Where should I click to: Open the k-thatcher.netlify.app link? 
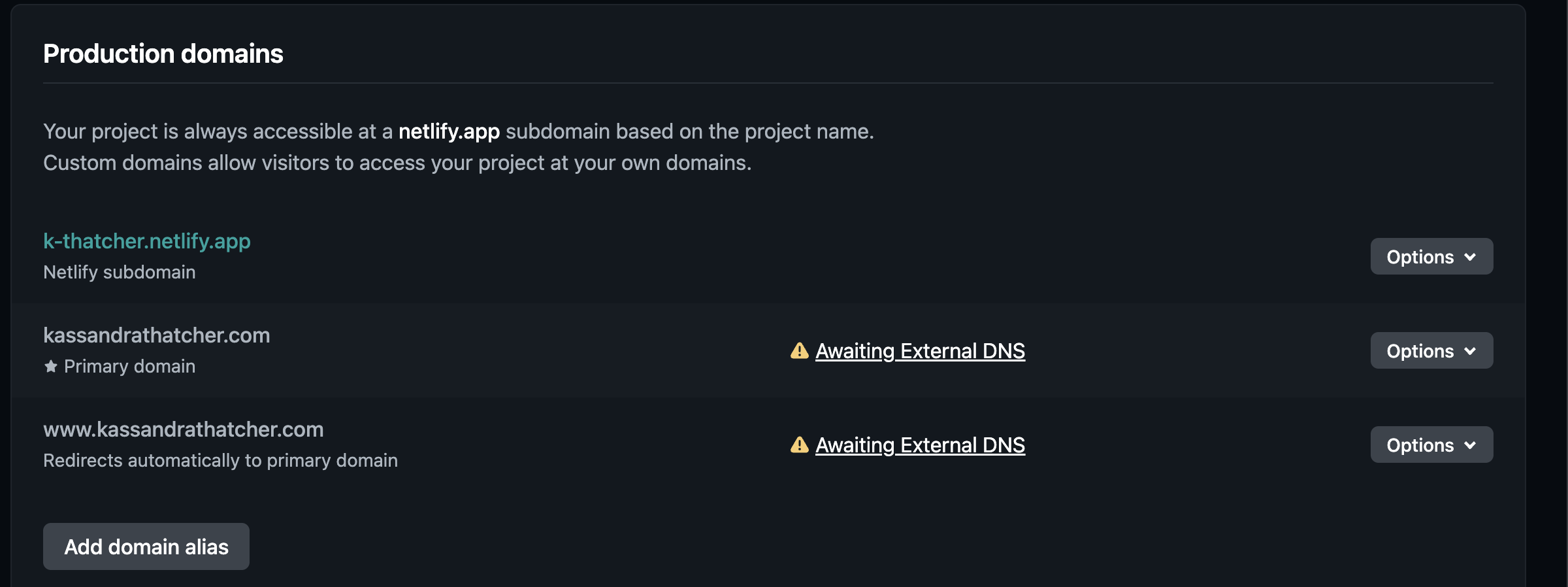147,241
